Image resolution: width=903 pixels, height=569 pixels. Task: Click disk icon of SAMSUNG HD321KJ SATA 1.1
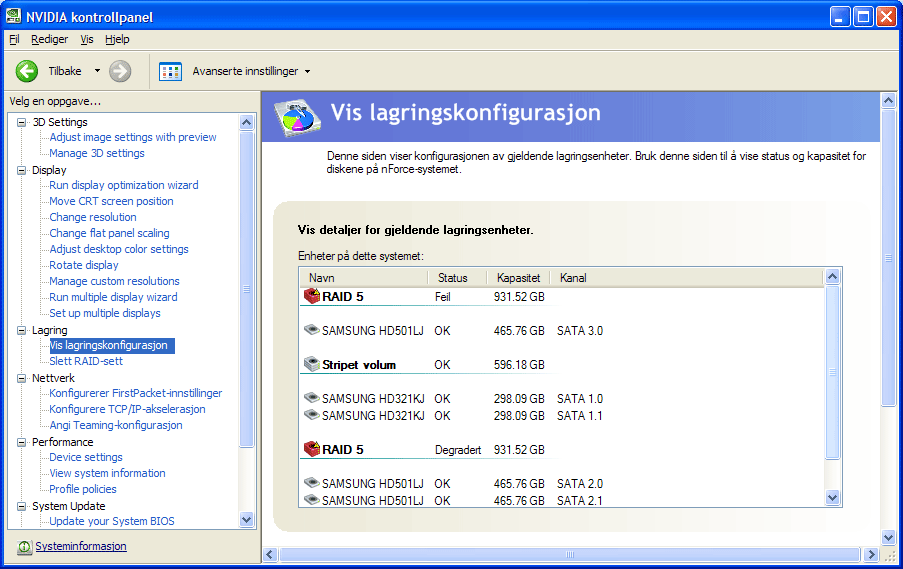point(312,414)
